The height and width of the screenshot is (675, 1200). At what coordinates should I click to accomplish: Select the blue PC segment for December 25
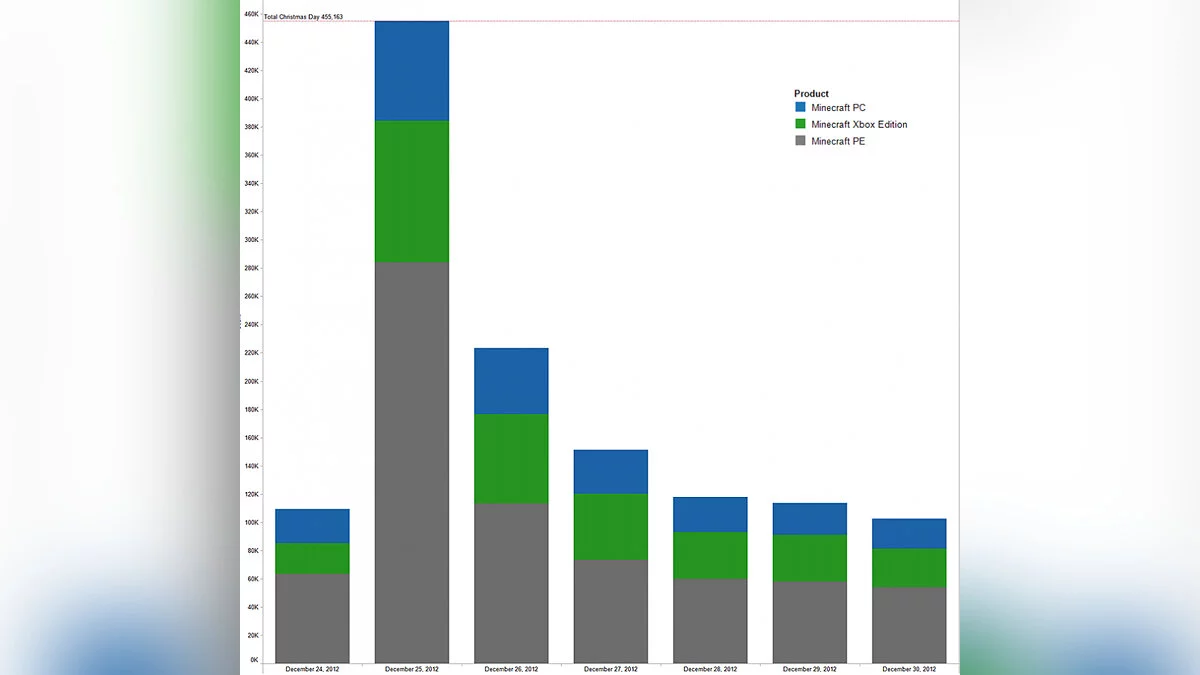click(x=411, y=70)
